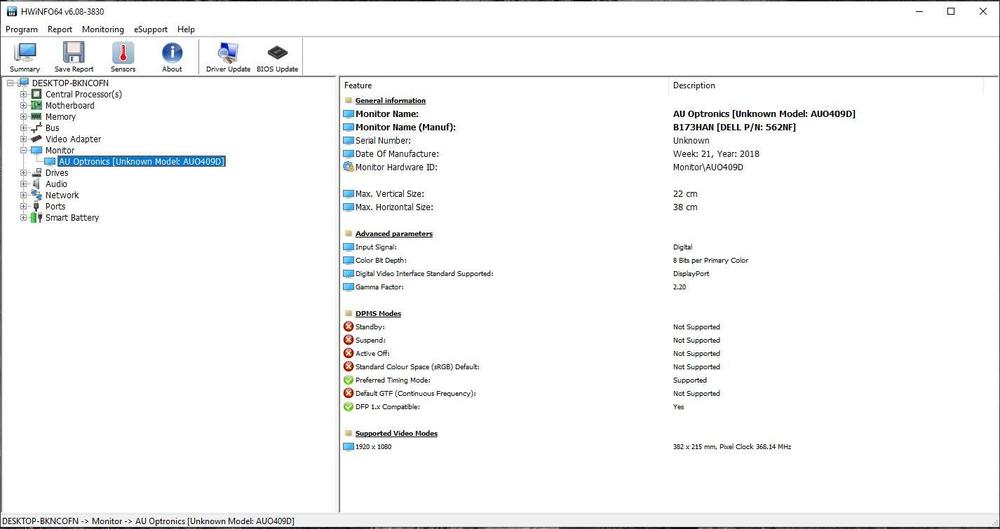This screenshot has height=529, width=1000.
Task: Select the Smart Battery tree node
Action: click(x=71, y=217)
